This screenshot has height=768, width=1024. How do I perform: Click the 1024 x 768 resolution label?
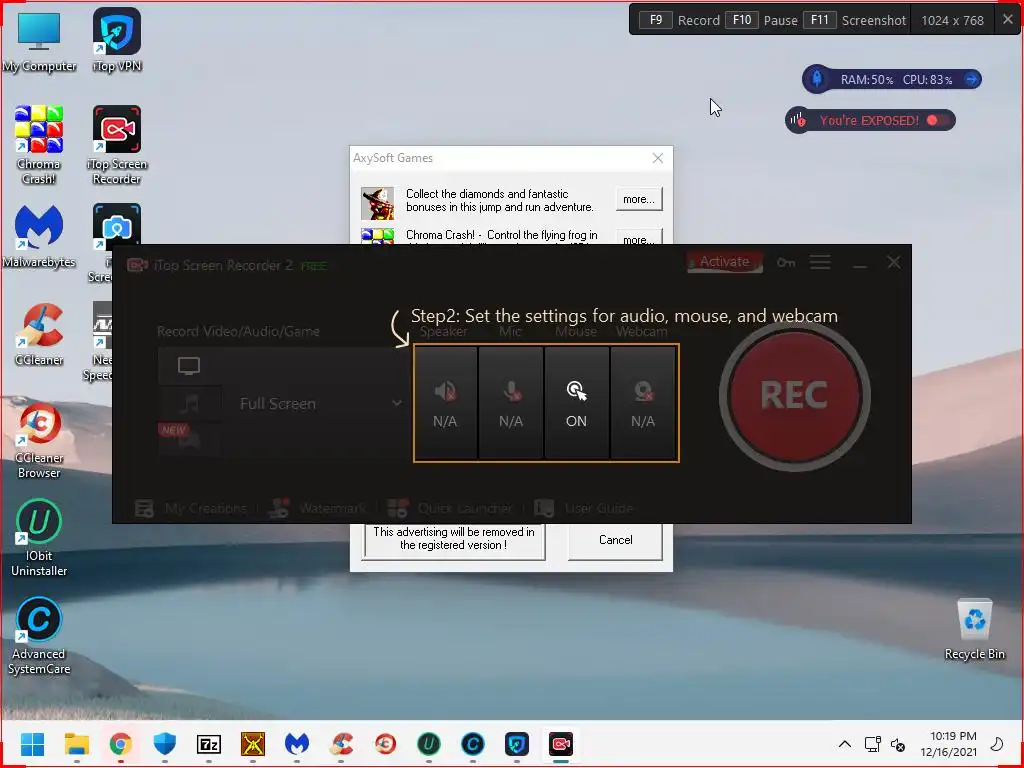(952, 20)
